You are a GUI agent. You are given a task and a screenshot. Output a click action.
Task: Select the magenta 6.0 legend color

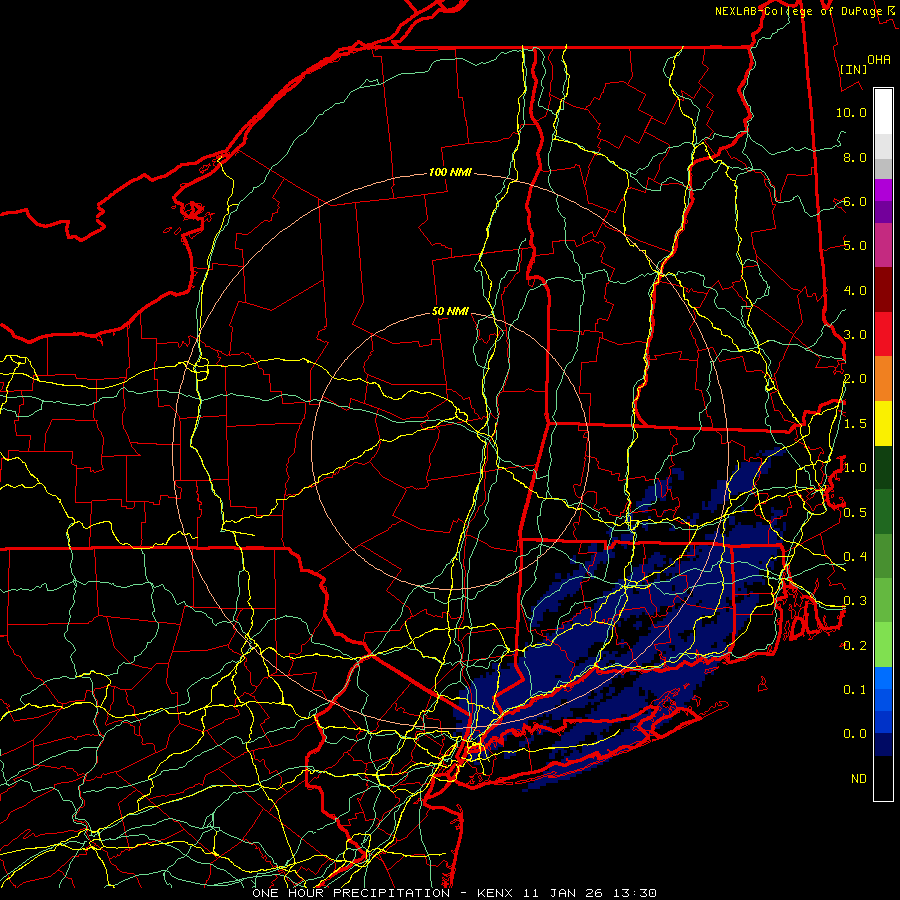pos(883,190)
